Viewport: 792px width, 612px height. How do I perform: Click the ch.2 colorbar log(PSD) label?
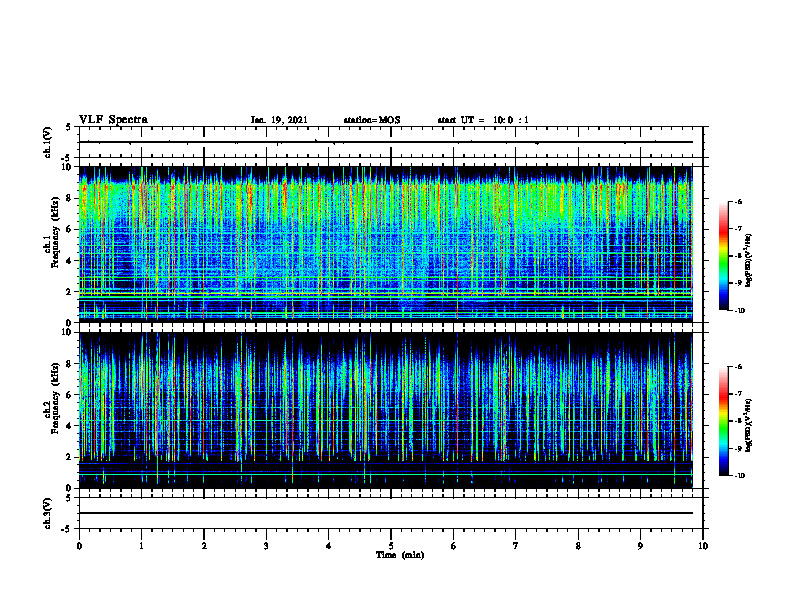pyautogui.click(x=749, y=425)
